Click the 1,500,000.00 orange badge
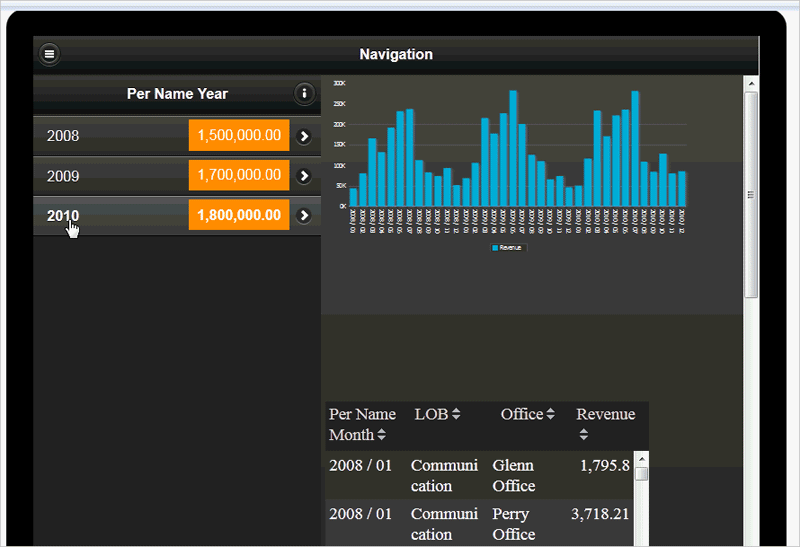 coord(239,136)
